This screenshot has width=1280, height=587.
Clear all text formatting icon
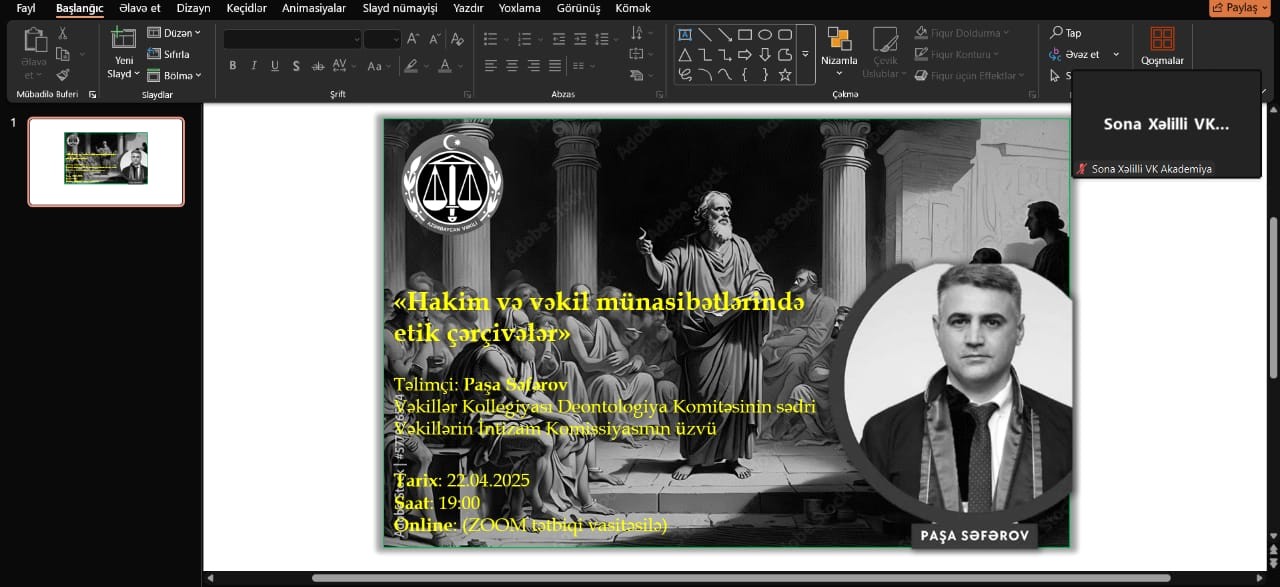coord(457,39)
